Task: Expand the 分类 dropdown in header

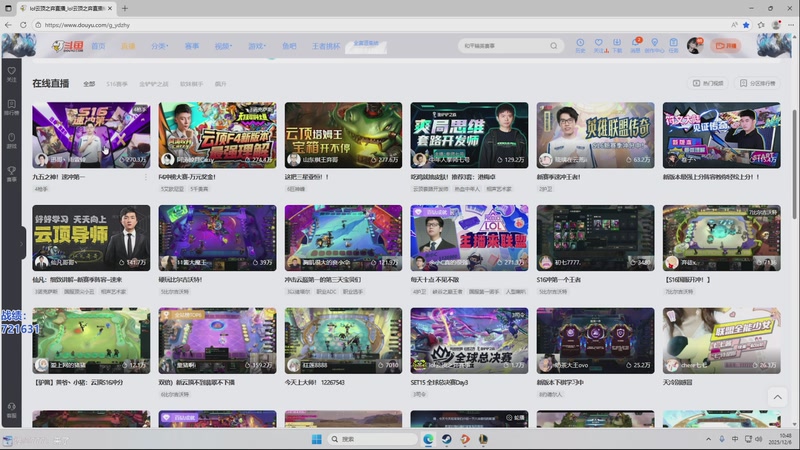Action: pyautogui.click(x=159, y=46)
